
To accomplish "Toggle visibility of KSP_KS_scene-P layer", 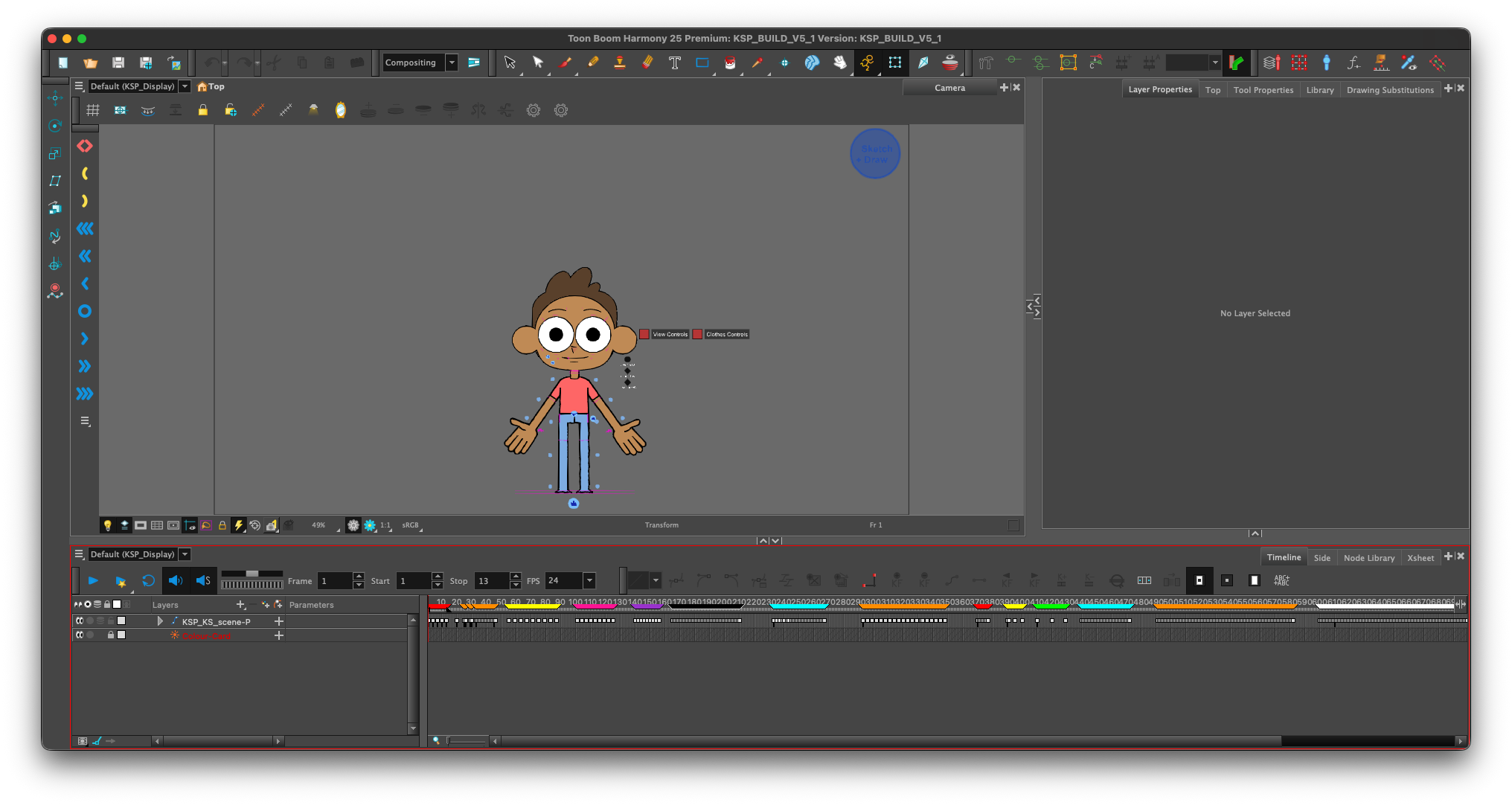I will [x=80, y=620].
